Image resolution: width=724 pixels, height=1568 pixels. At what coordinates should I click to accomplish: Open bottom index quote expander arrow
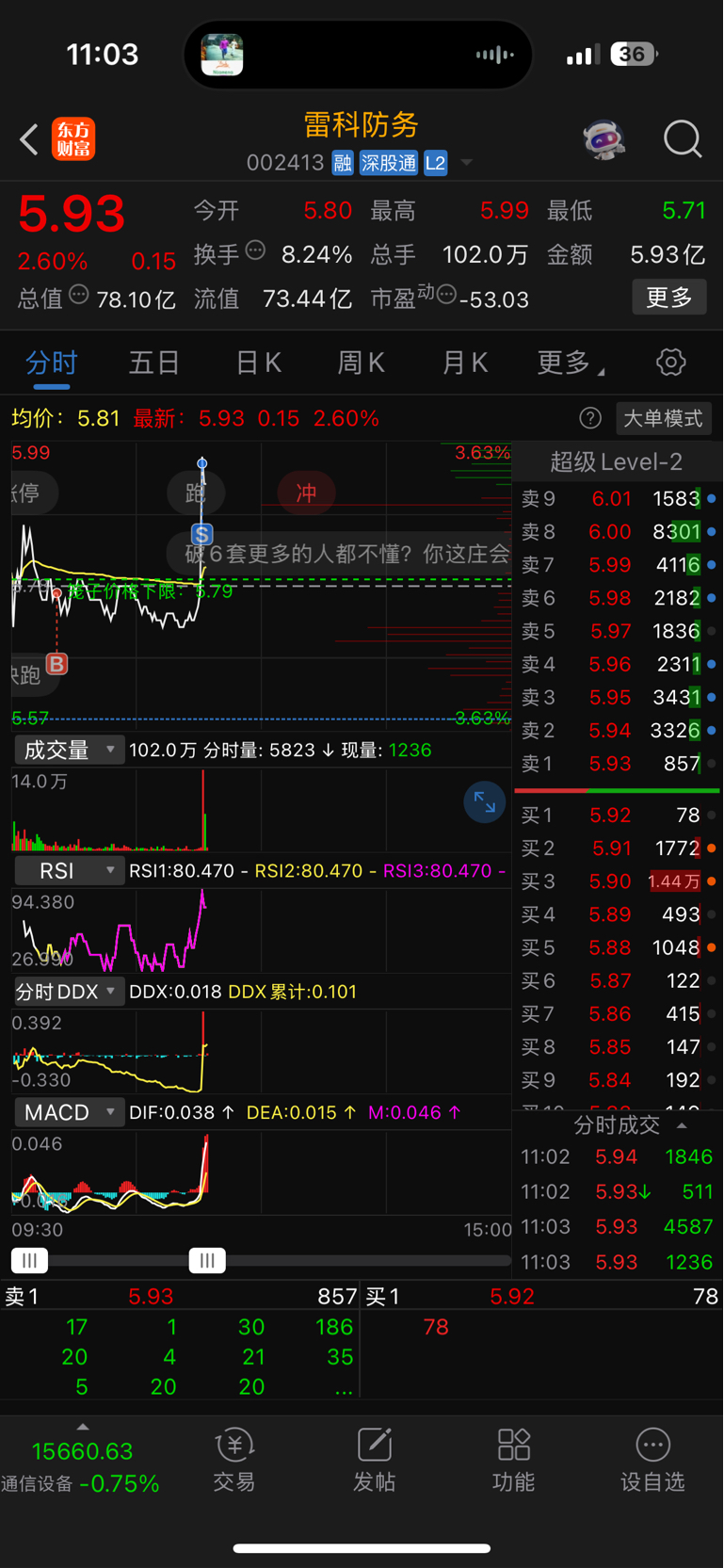point(82,1427)
